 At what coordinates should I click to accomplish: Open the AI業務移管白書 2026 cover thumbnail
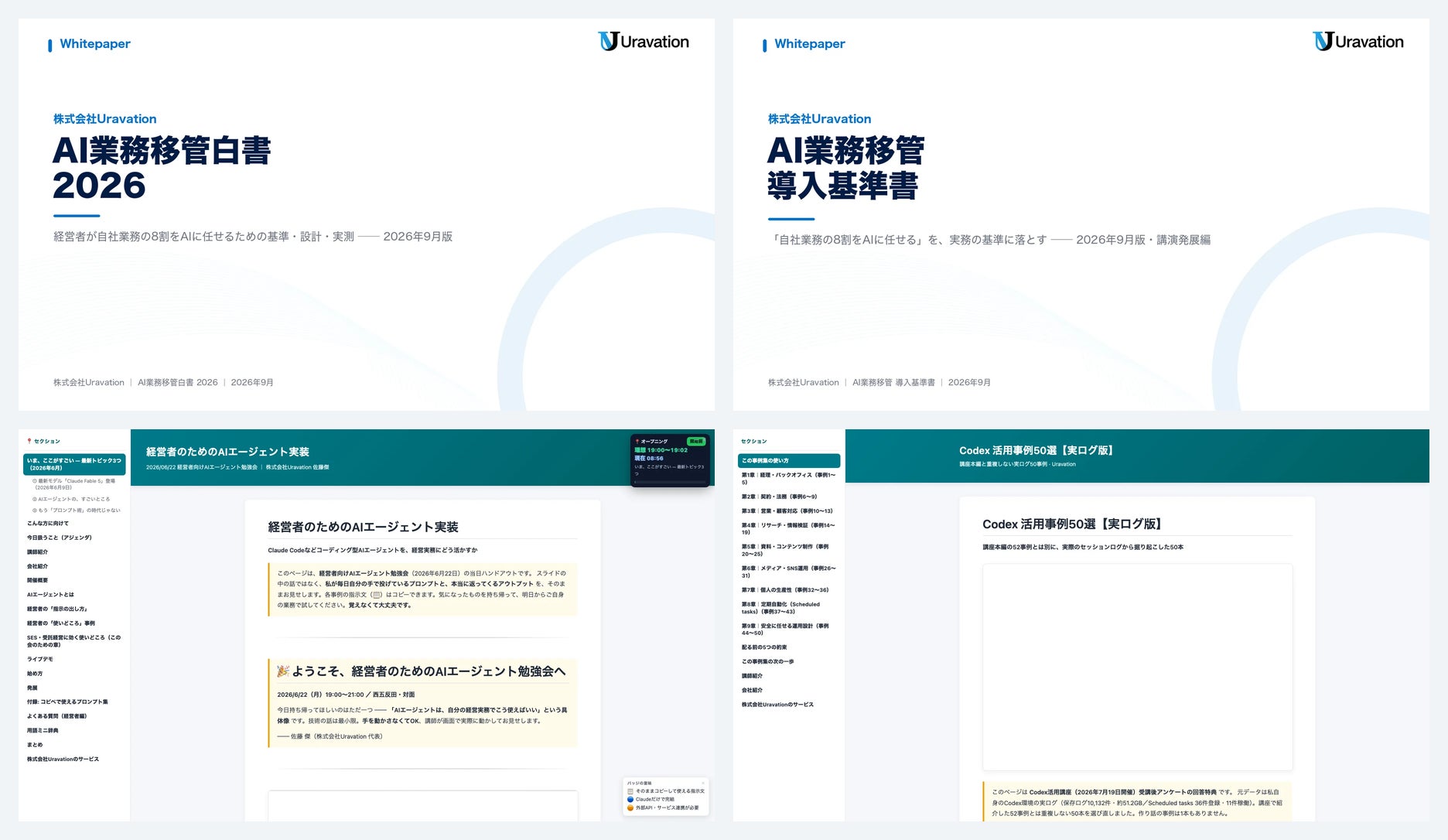point(367,215)
